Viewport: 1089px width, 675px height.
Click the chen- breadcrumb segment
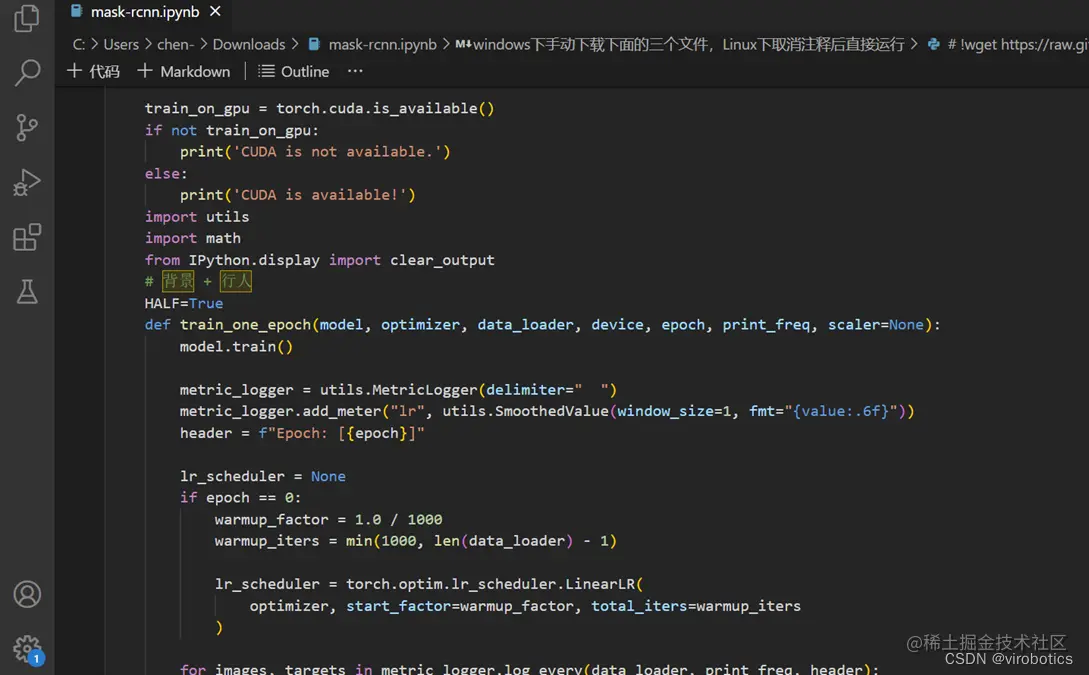[175, 44]
